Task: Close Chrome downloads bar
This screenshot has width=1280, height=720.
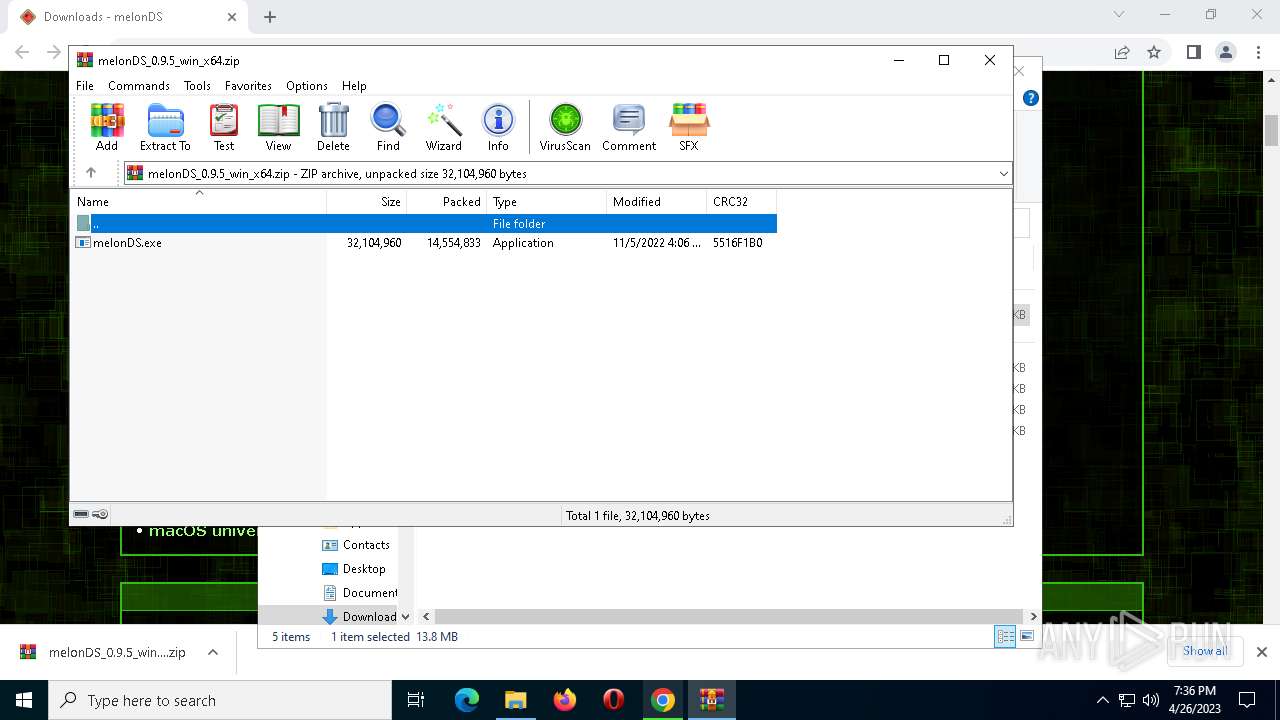Action: coord(1261,652)
